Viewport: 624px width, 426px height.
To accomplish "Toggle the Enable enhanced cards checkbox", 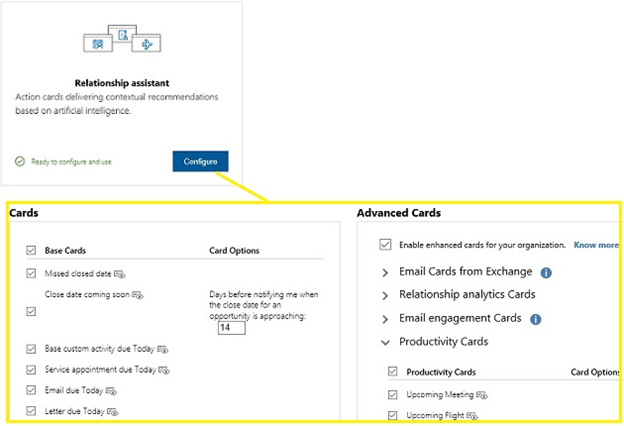I will (386, 244).
